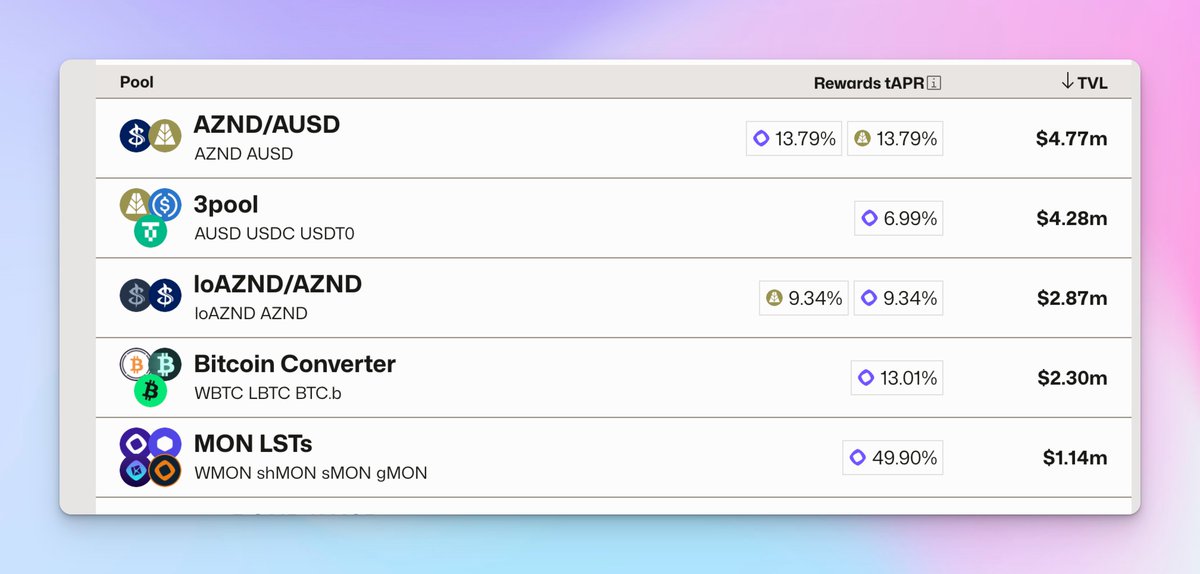Image resolution: width=1200 pixels, height=574 pixels.
Task: Click the gold 13.79% reward badge
Action: tap(895, 139)
